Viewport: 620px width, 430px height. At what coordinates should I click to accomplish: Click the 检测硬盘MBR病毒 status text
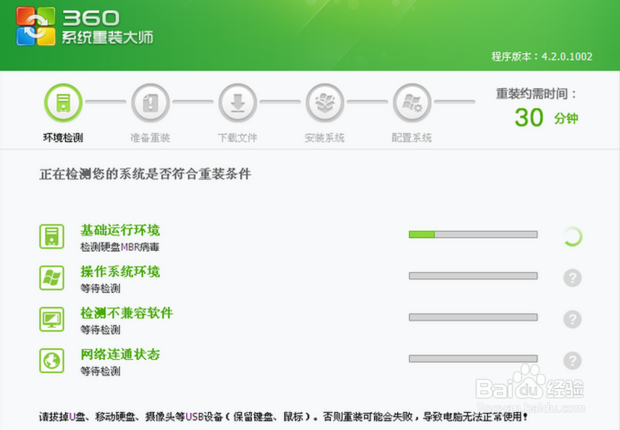120,247
